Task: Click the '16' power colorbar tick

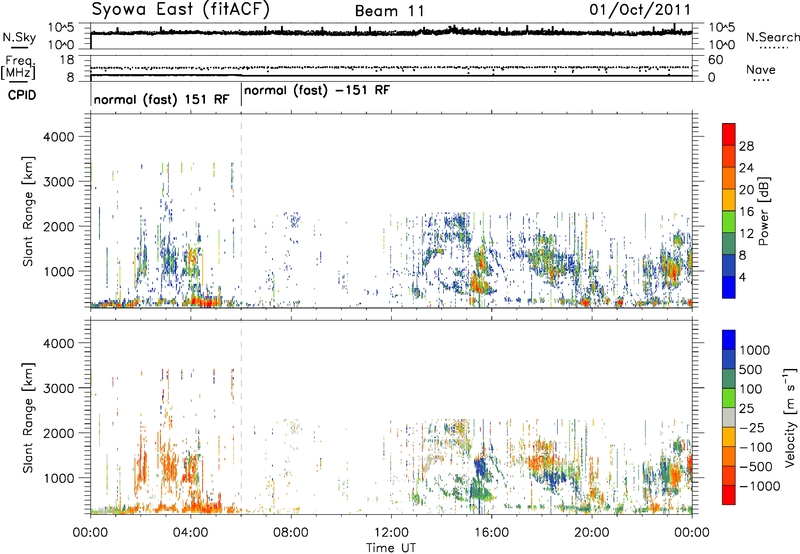Action: [x=746, y=212]
